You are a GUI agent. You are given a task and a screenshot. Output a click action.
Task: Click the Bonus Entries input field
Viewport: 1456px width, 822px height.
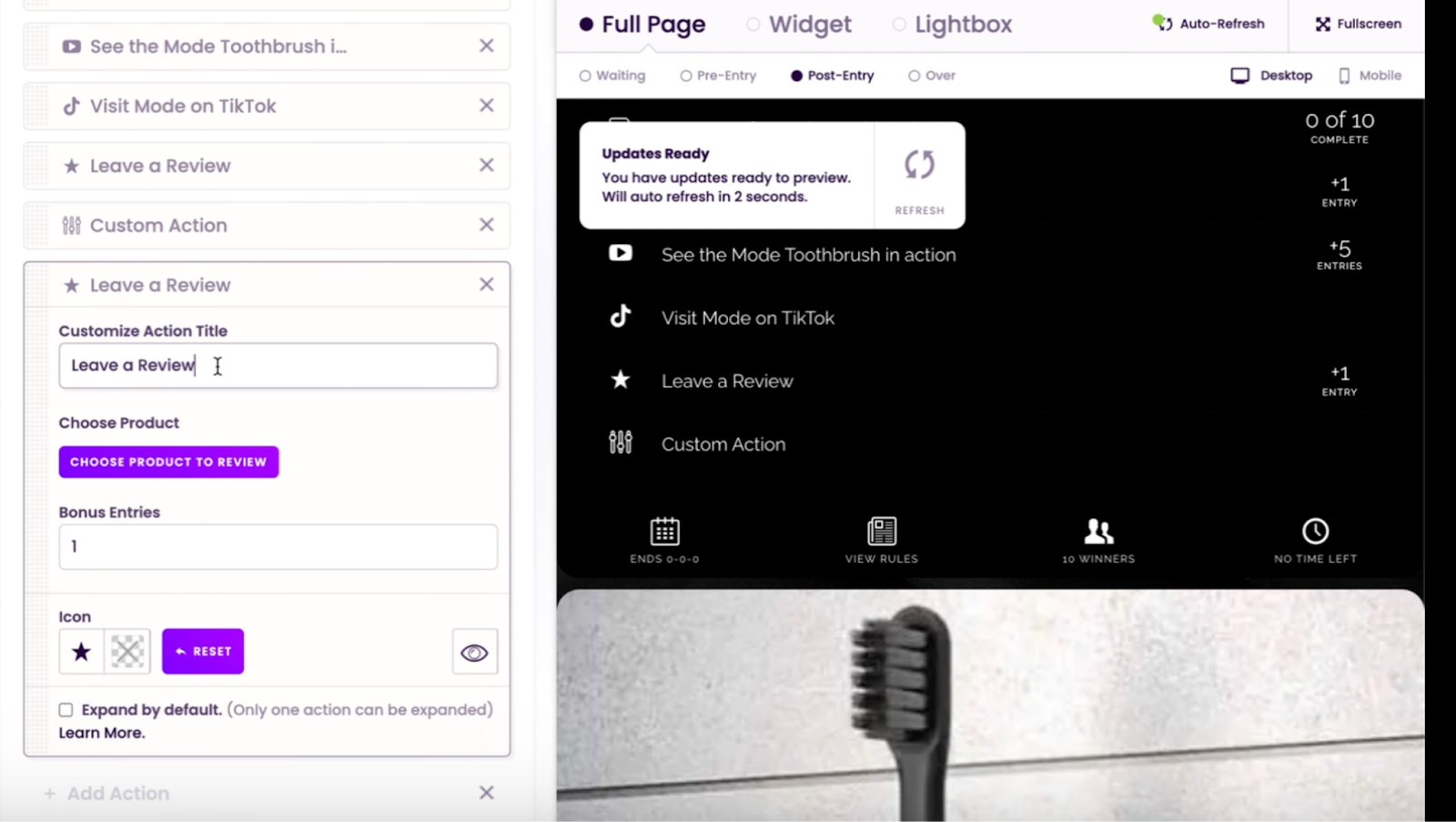coord(278,547)
